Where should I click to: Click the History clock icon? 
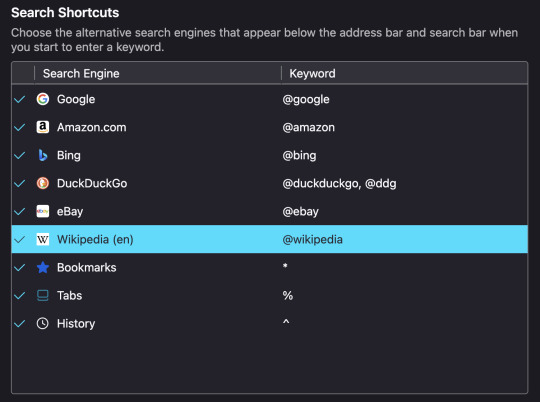pyautogui.click(x=43, y=323)
